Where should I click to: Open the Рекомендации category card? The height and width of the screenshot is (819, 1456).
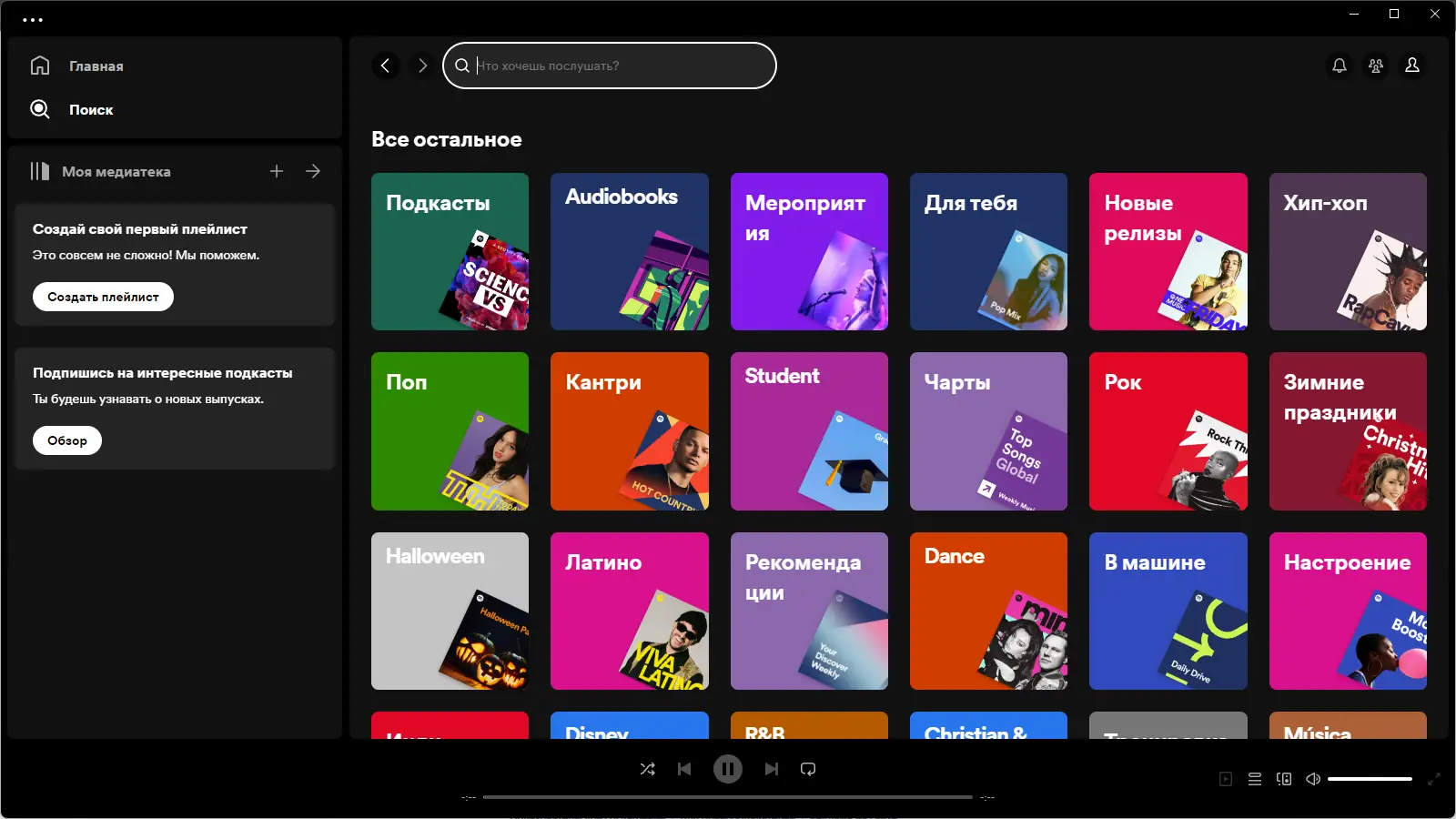pyautogui.click(x=809, y=611)
